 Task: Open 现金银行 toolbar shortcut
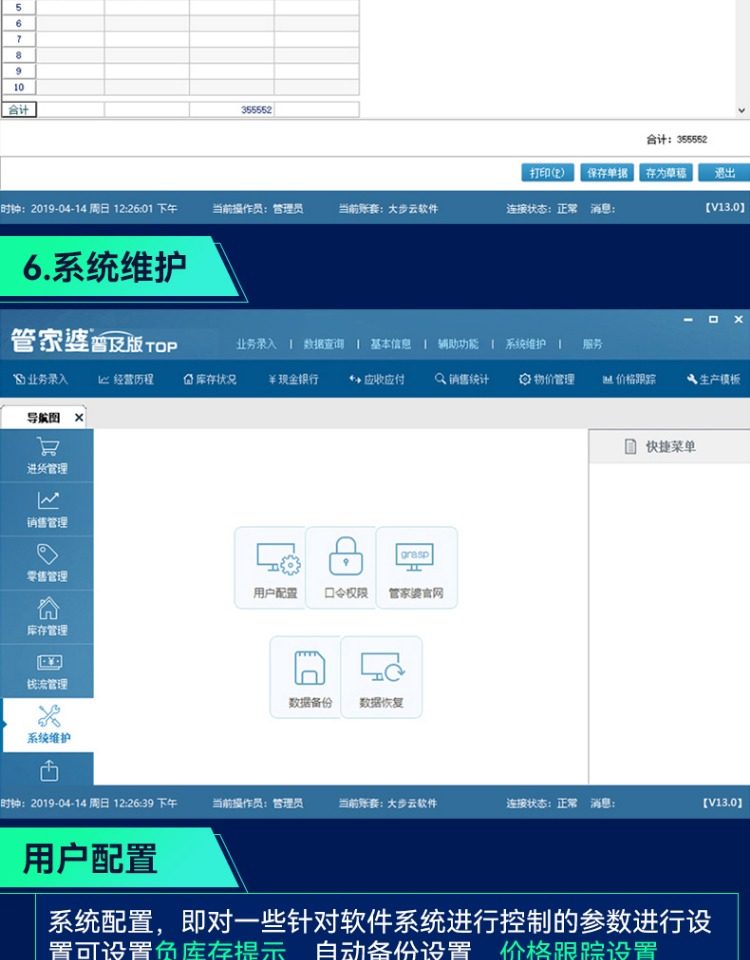coord(293,380)
